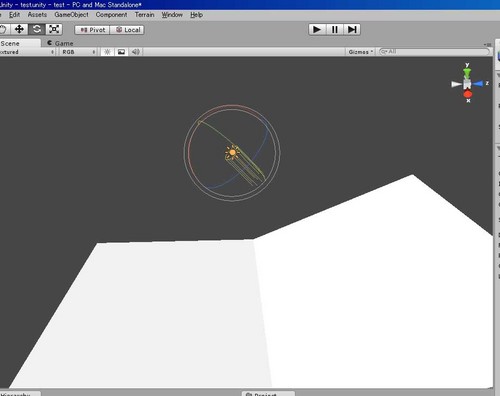This screenshot has height=396, width=500.
Task: Step one frame forward
Action: click(x=352, y=30)
